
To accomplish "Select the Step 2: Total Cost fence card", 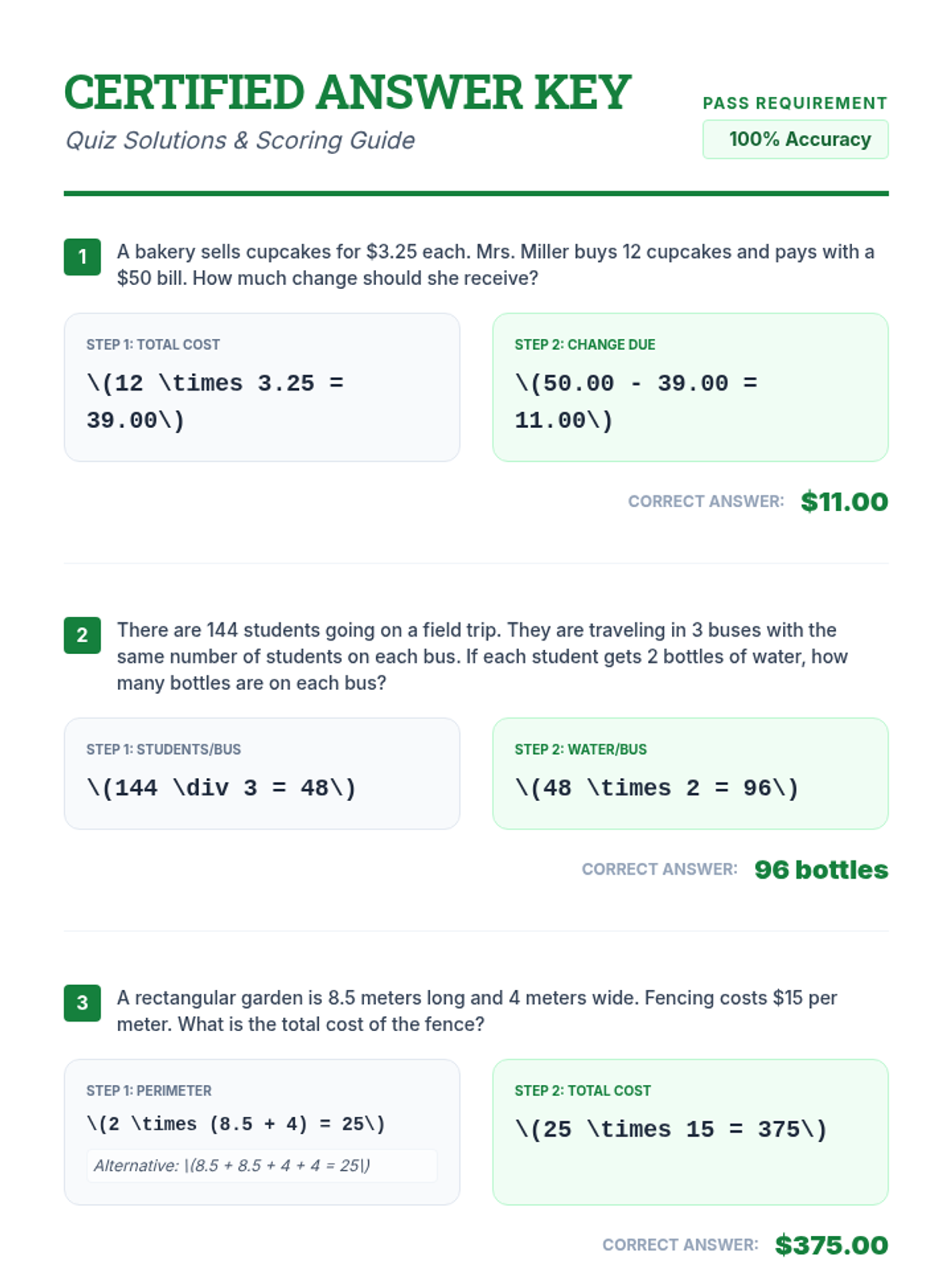I will point(690,1132).
